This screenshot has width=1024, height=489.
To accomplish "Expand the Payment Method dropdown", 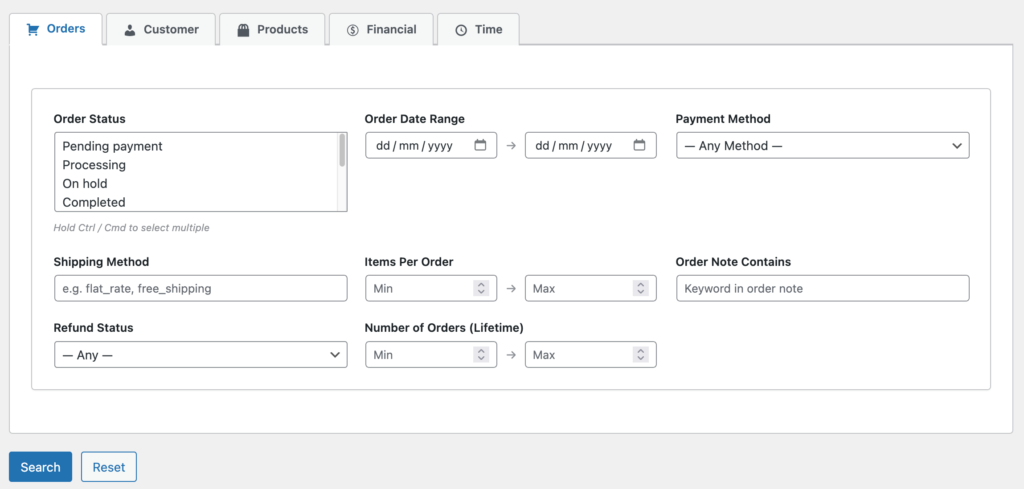I will [x=822, y=146].
